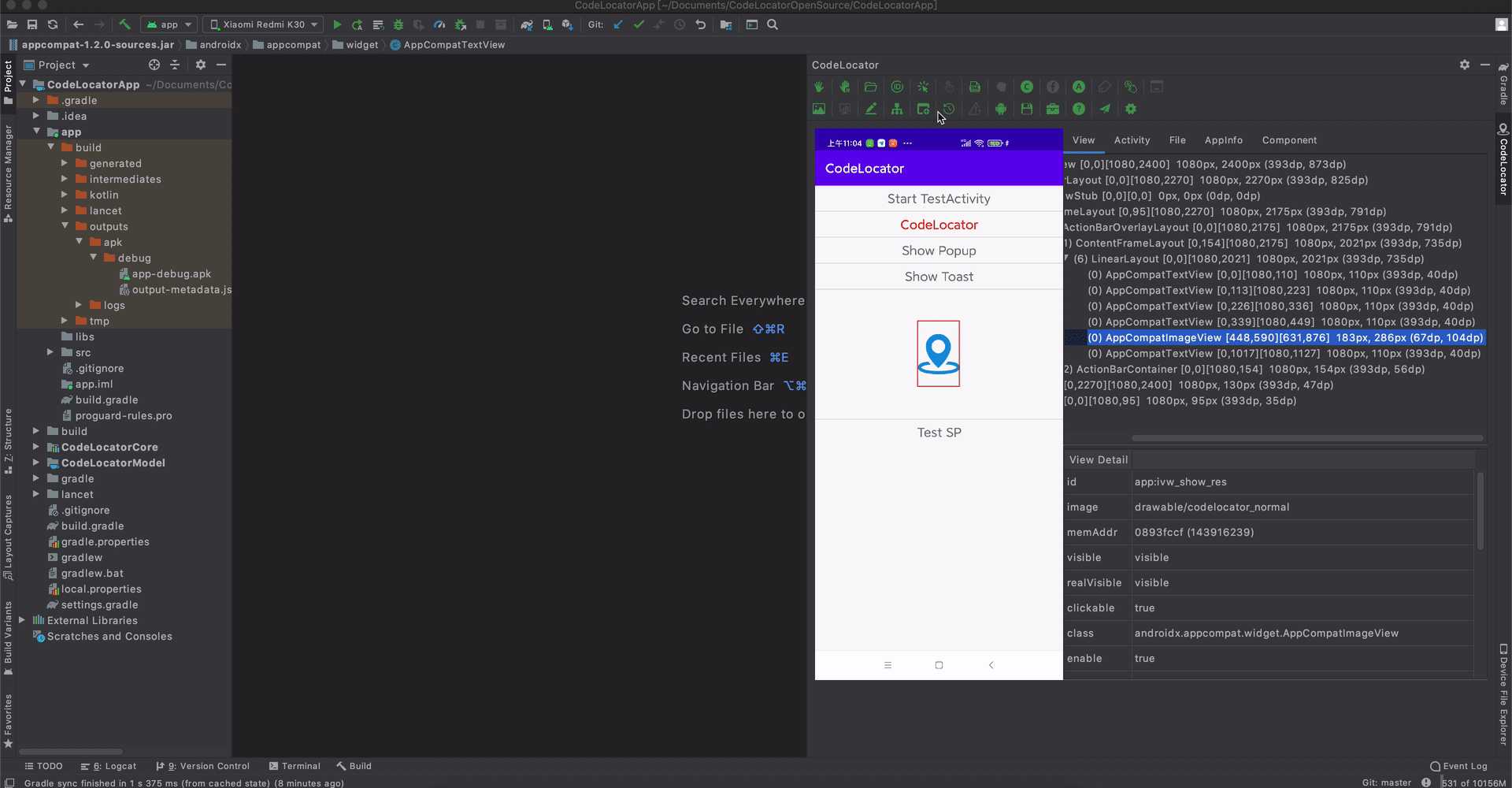Expand the src folder
Screen dimensions: 1512x788
pyautogui.click(x=50, y=352)
